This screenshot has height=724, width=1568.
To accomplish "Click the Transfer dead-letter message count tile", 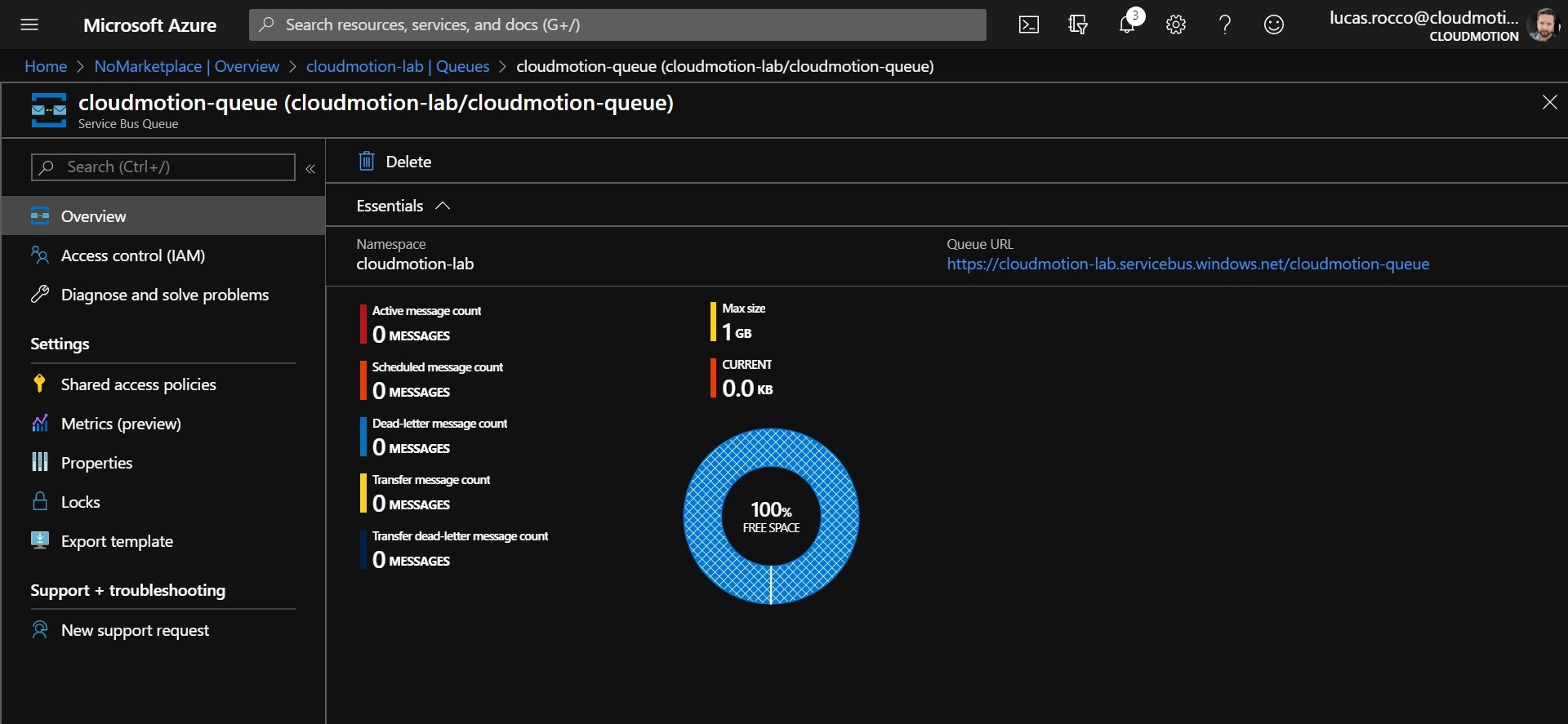I will tap(455, 549).
